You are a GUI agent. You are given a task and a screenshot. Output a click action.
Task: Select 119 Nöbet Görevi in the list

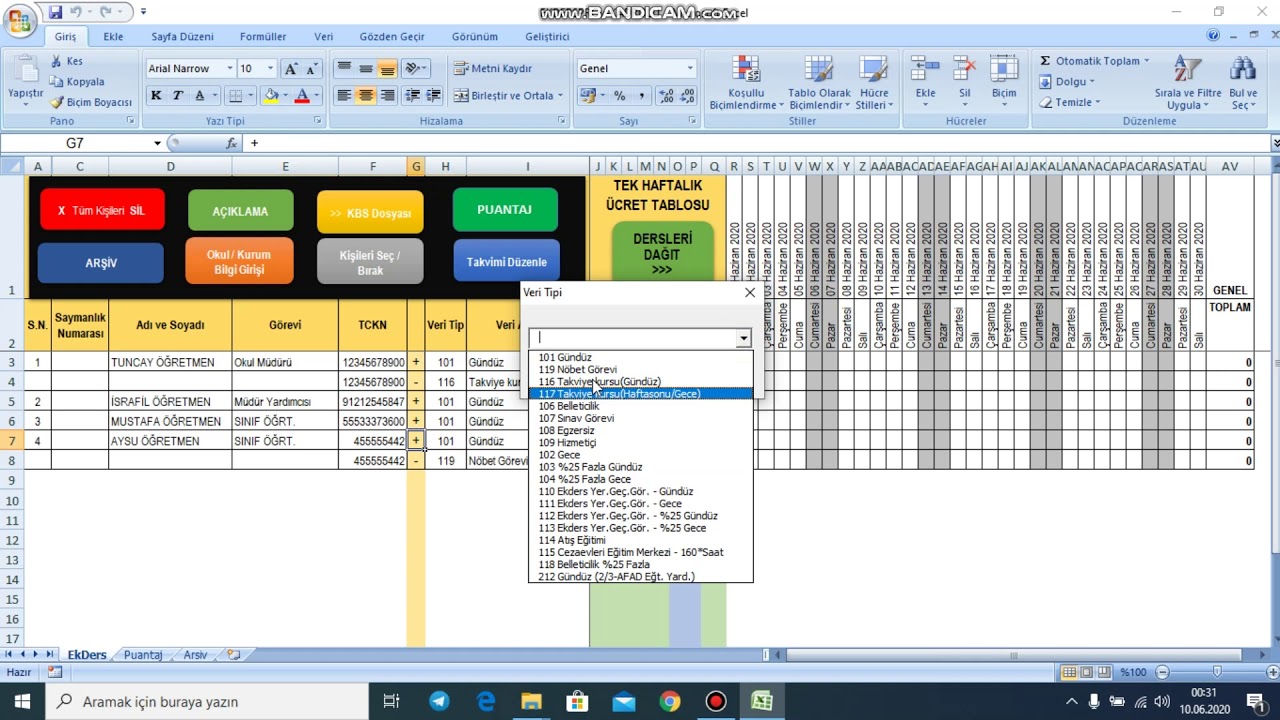(640, 369)
